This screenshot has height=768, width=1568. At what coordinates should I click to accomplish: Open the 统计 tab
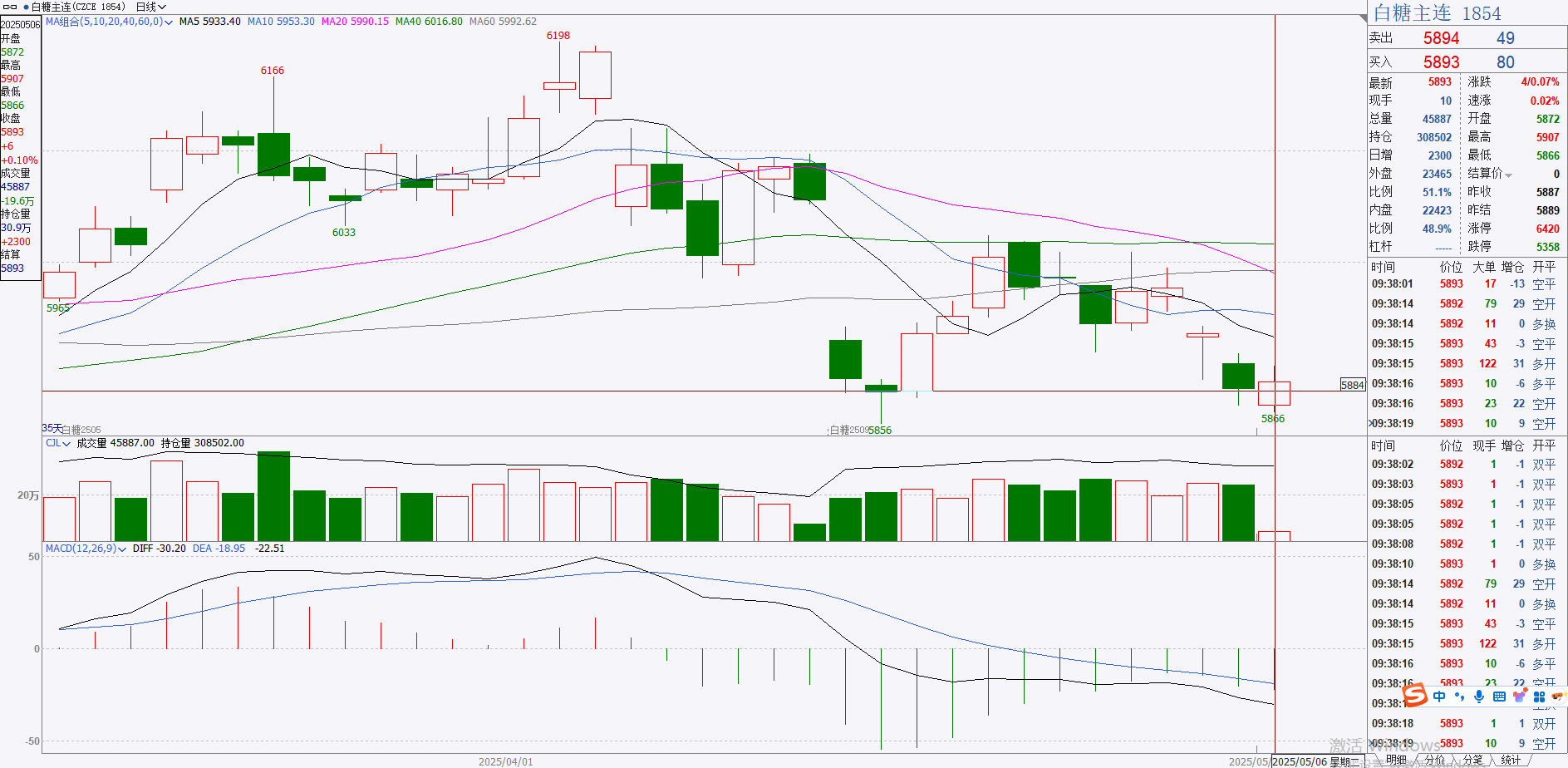pos(1511,760)
